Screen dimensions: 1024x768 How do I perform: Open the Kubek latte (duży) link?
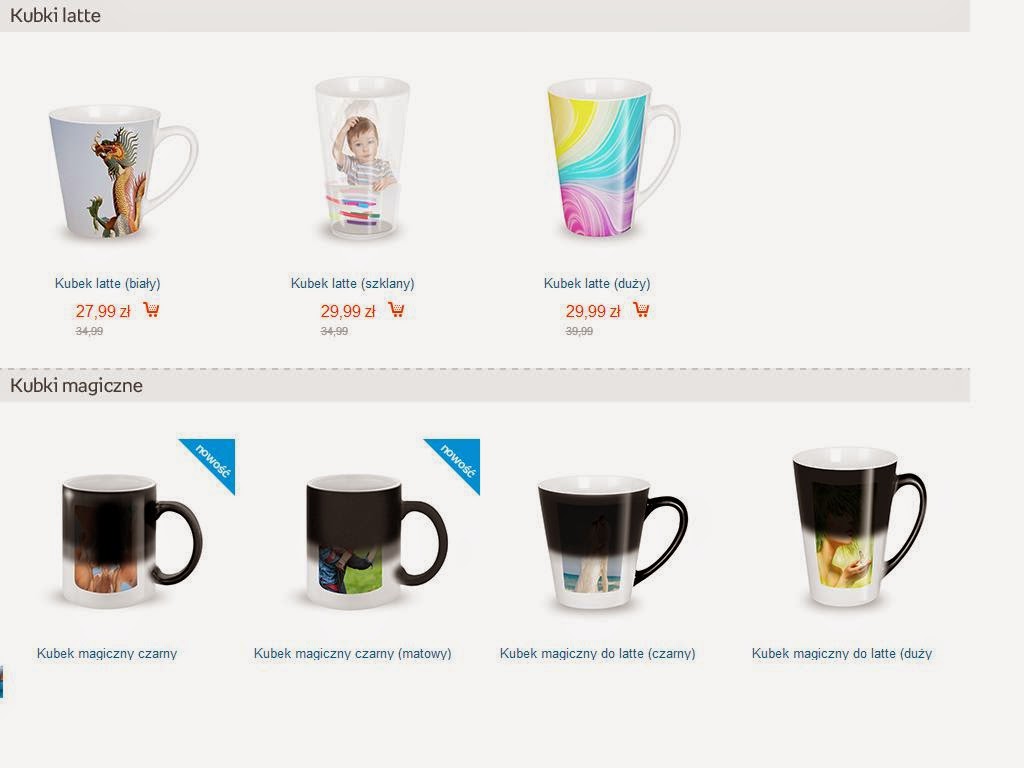tap(597, 283)
